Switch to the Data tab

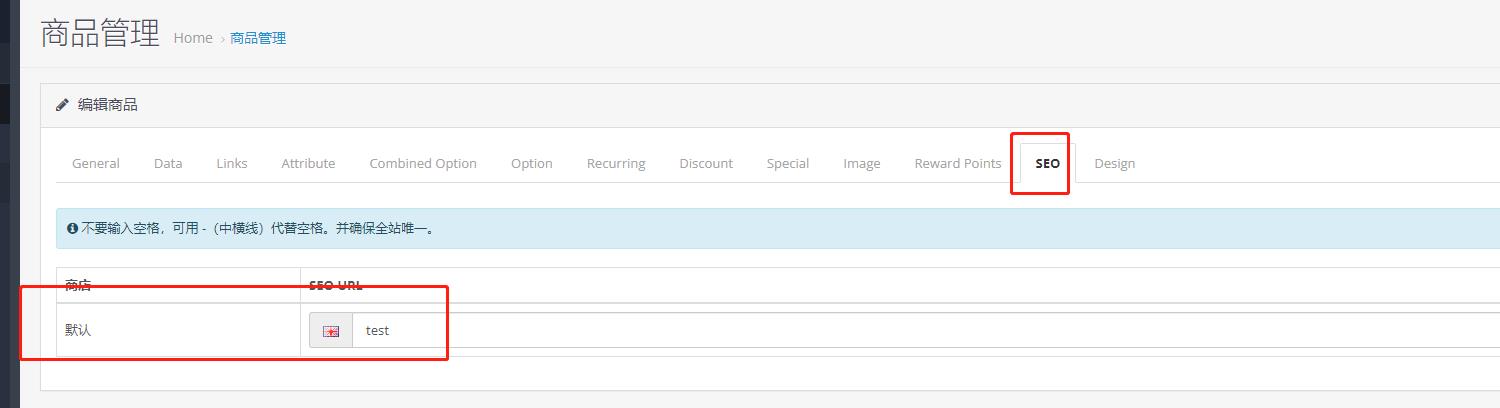click(168, 163)
